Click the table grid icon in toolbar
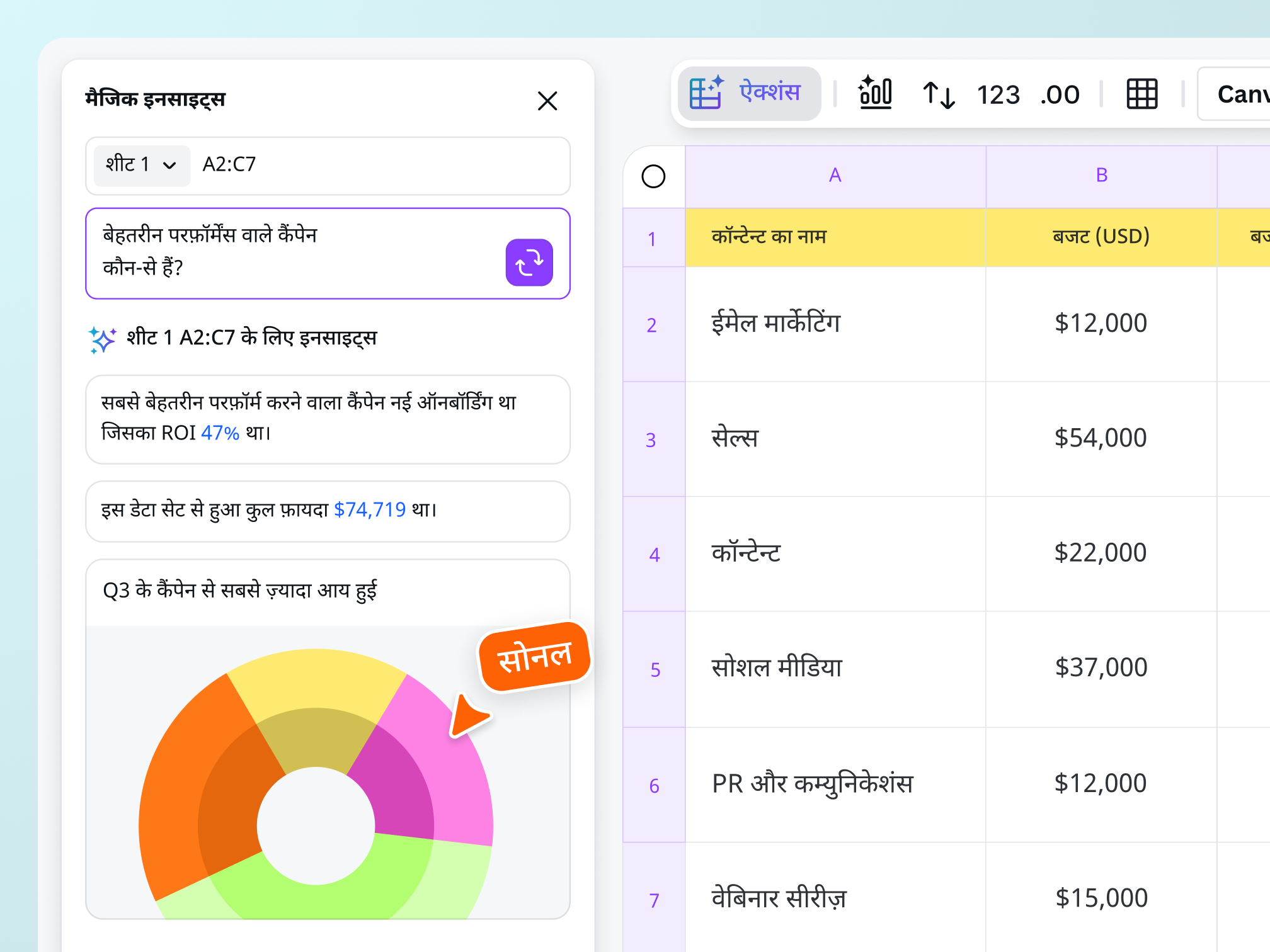This screenshot has height=952, width=1270. (1141, 94)
